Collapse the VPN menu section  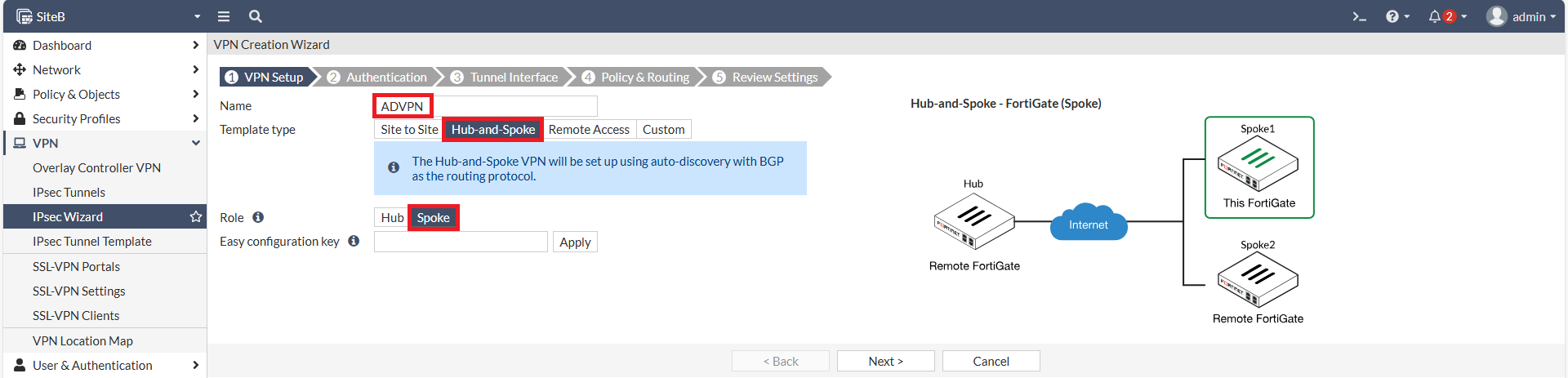coord(196,143)
